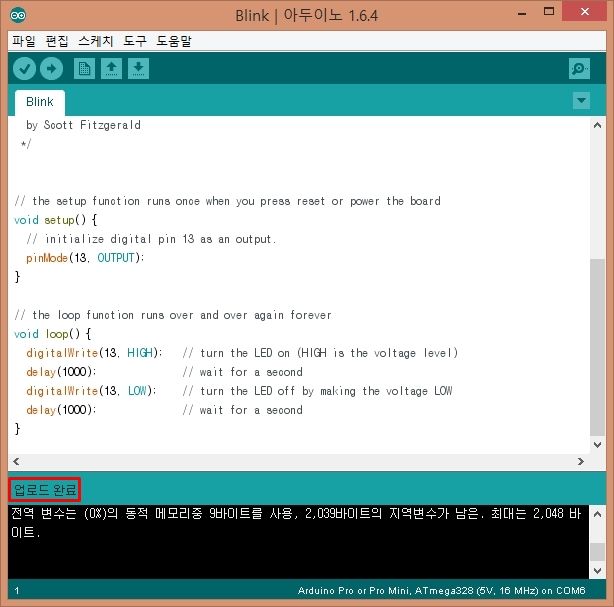
Task: Open the tab options dropdown arrow
Action: pyautogui.click(x=581, y=100)
